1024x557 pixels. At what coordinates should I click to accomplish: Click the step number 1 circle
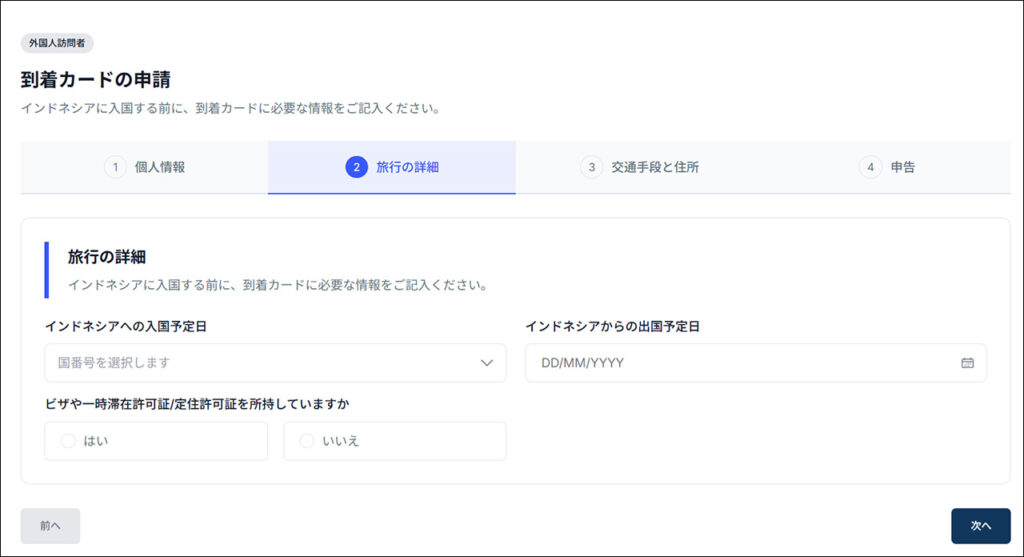pyautogui.click(x=116, y=167)
